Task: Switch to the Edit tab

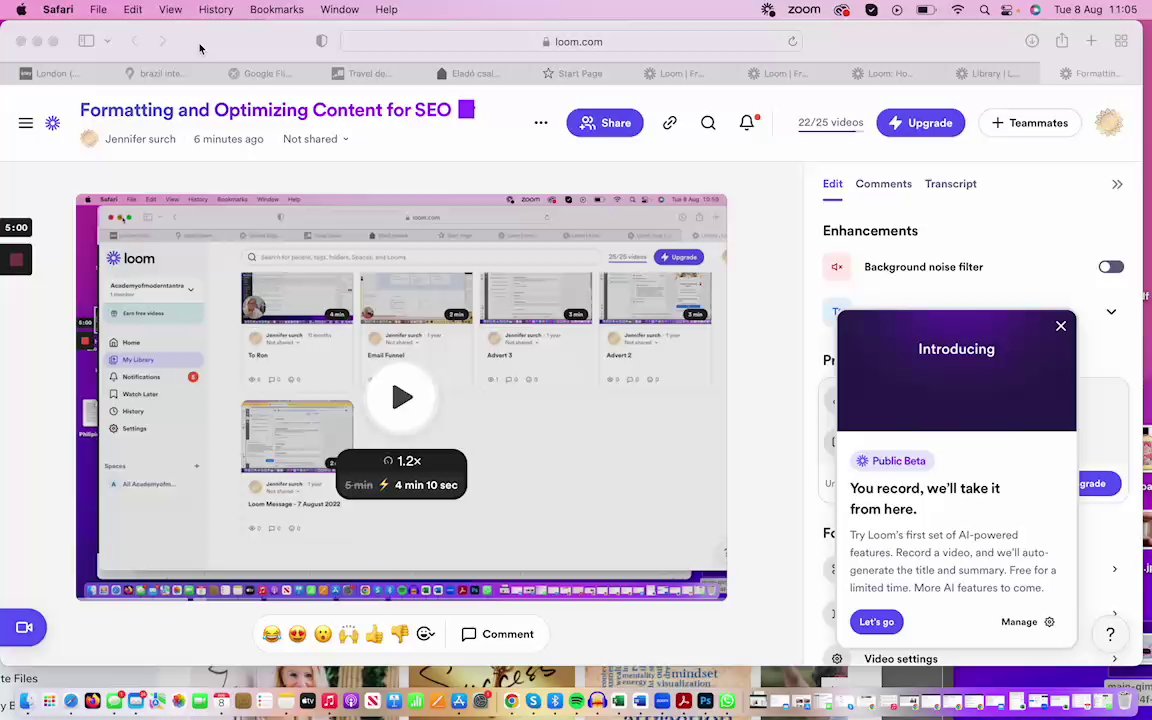Action: pyautogui.click(x=832, y=184)
